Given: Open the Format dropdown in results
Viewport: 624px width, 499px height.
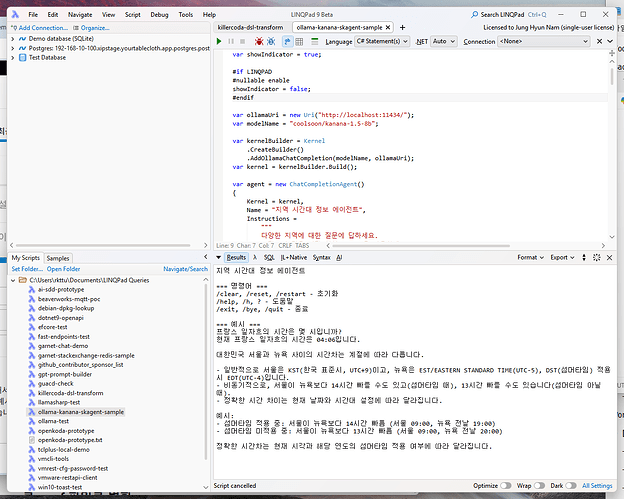Looking at the screenshot, I should pos(530,257).
